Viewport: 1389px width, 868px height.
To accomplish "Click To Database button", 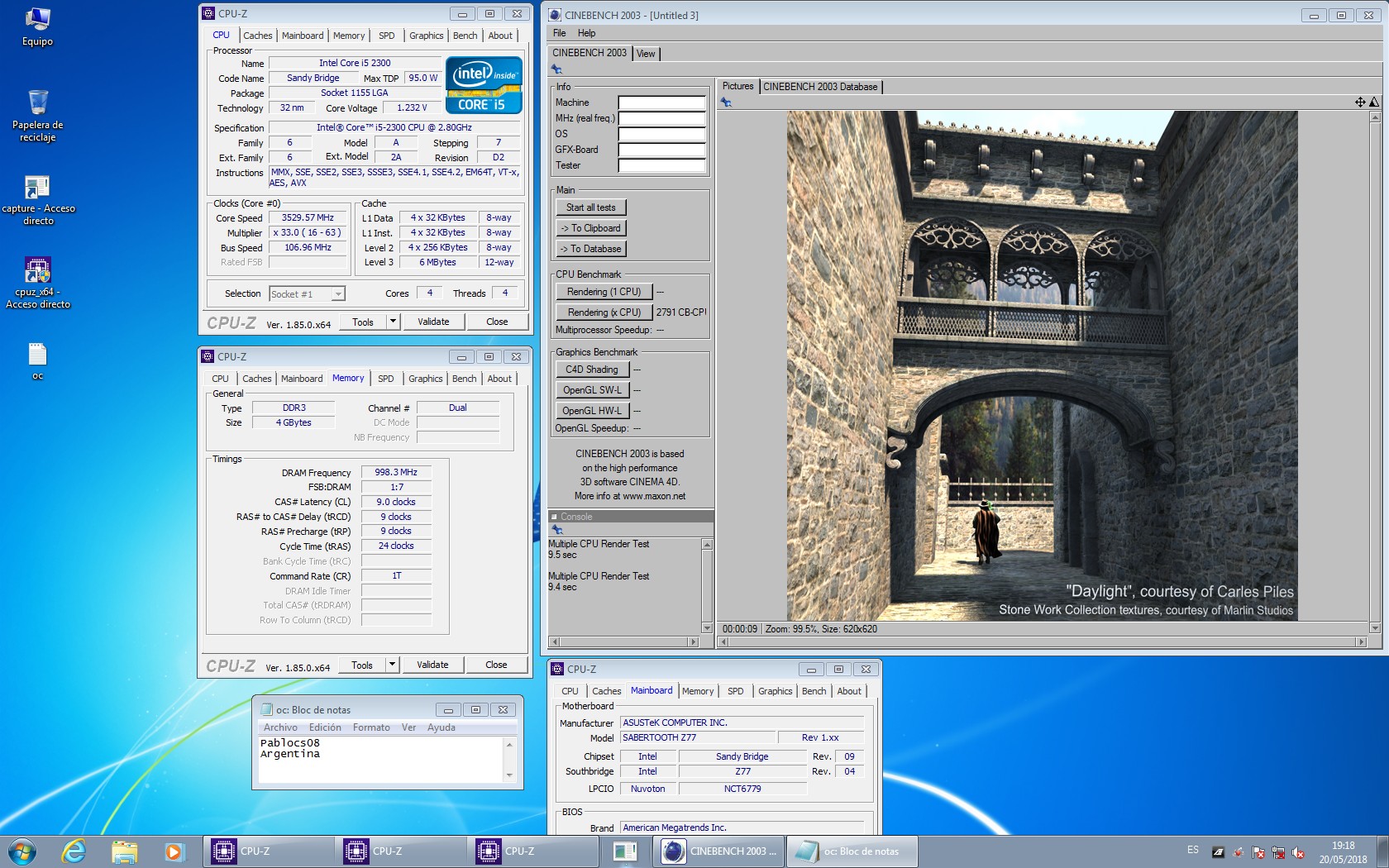I will pos(591,249).
